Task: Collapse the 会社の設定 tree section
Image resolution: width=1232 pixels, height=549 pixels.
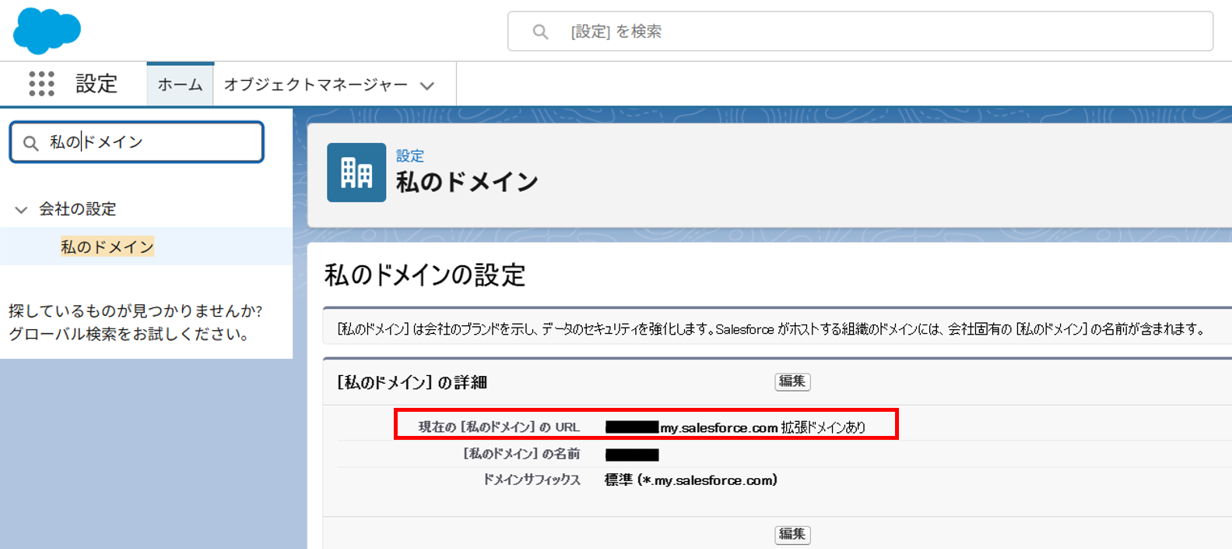Action: tap(20, 210)
